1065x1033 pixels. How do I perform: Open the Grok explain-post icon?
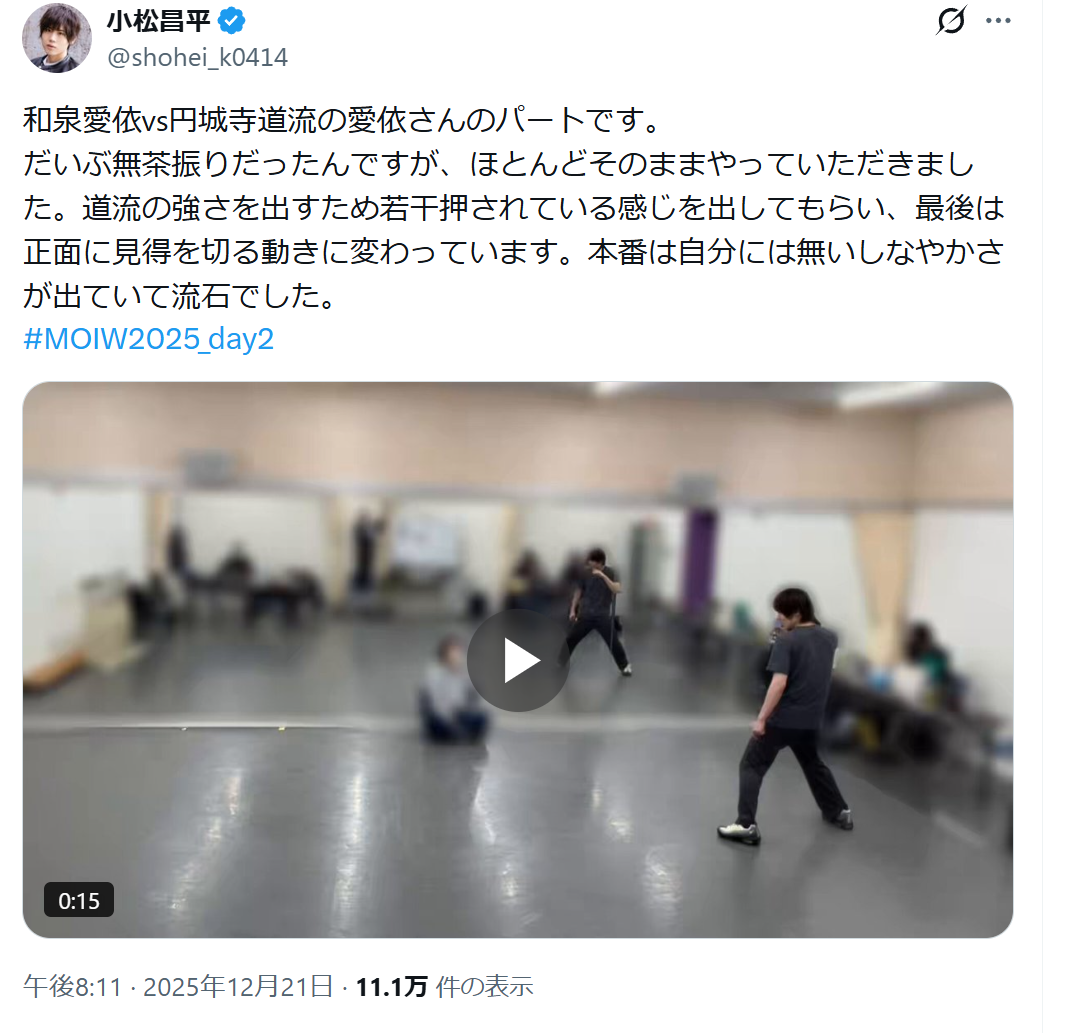point(951,20)
